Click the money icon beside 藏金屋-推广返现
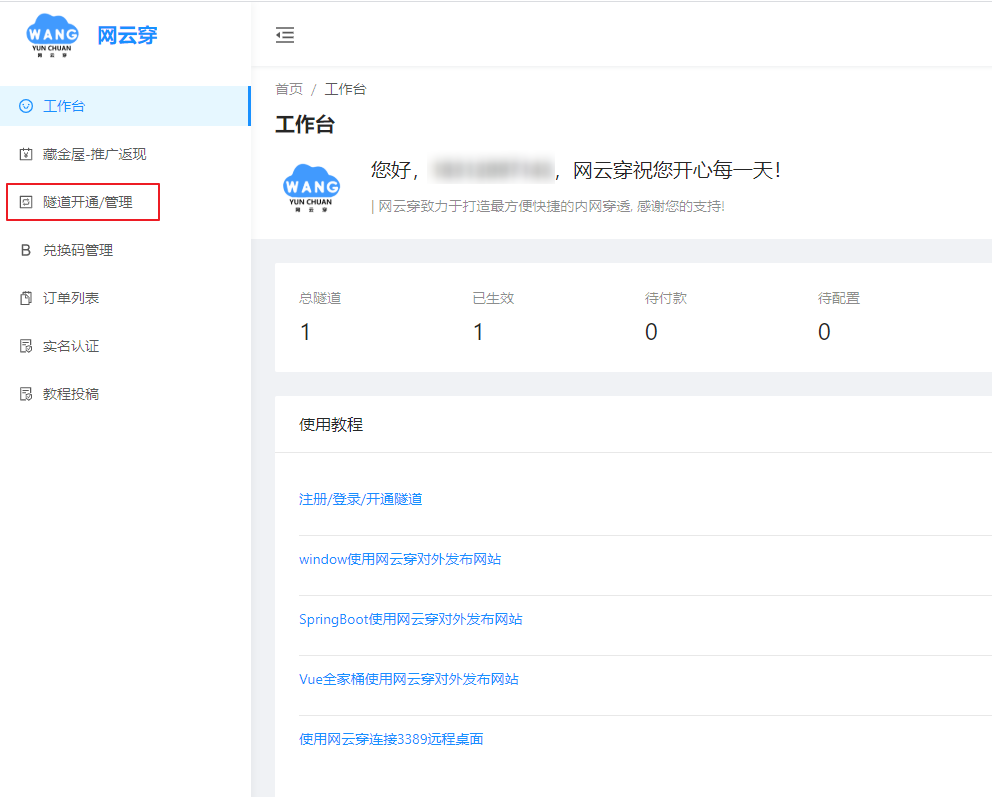 point(26,154)
